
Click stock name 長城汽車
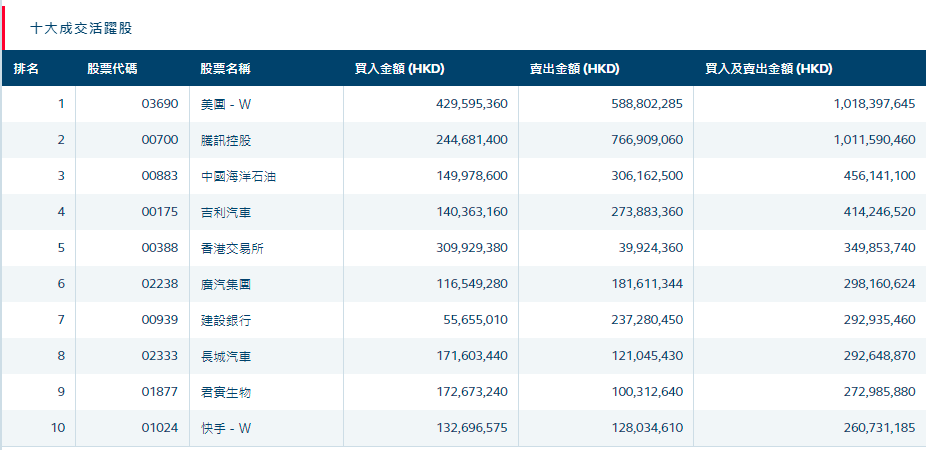226,356
